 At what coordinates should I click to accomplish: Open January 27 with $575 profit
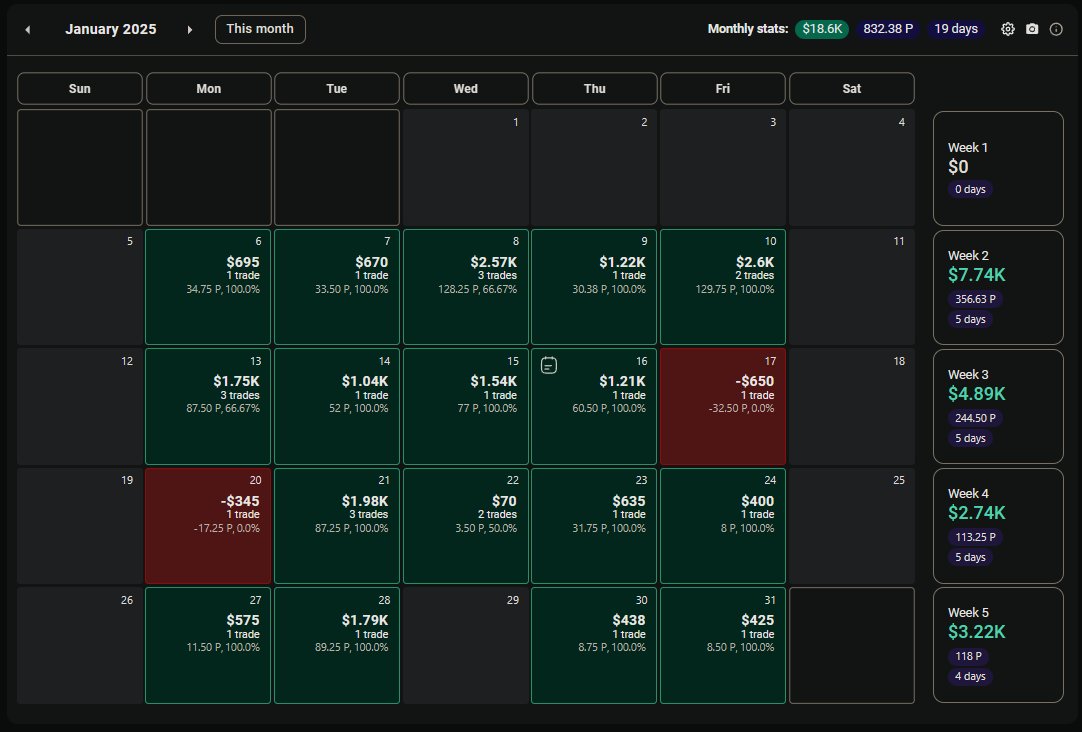click(208, 646)
